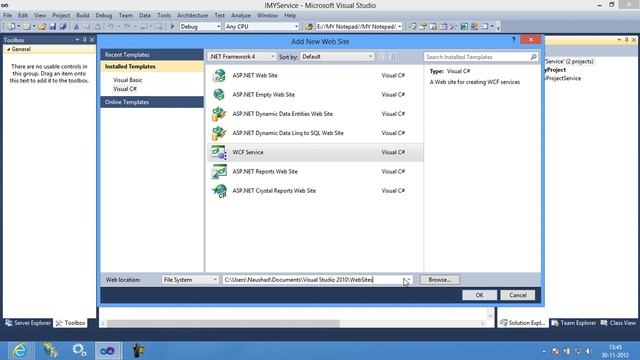
Task: Open the .NET Framework 4 dropdown
Action: (242, 57)
